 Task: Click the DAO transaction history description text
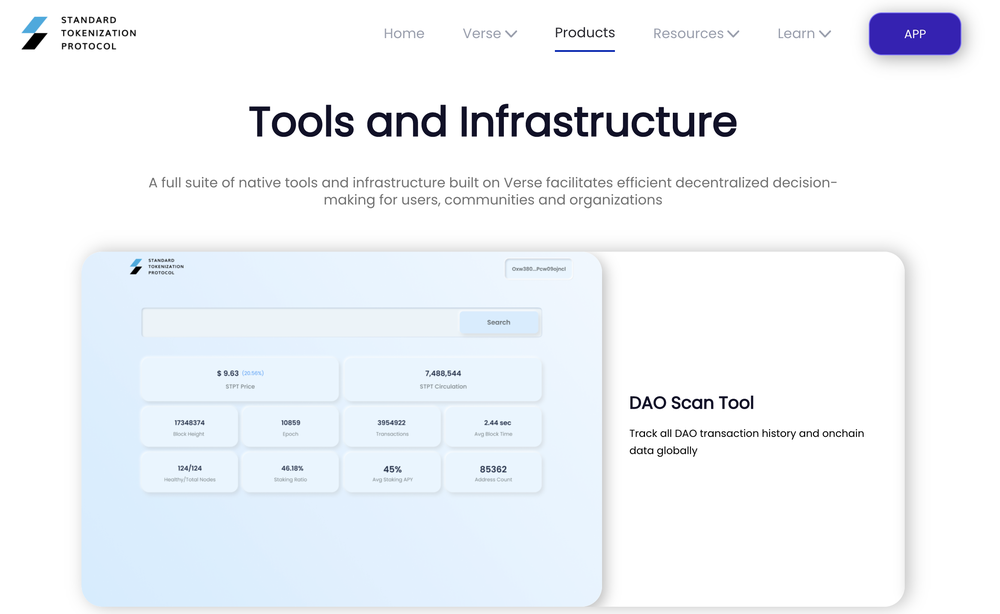click(746, 441)
